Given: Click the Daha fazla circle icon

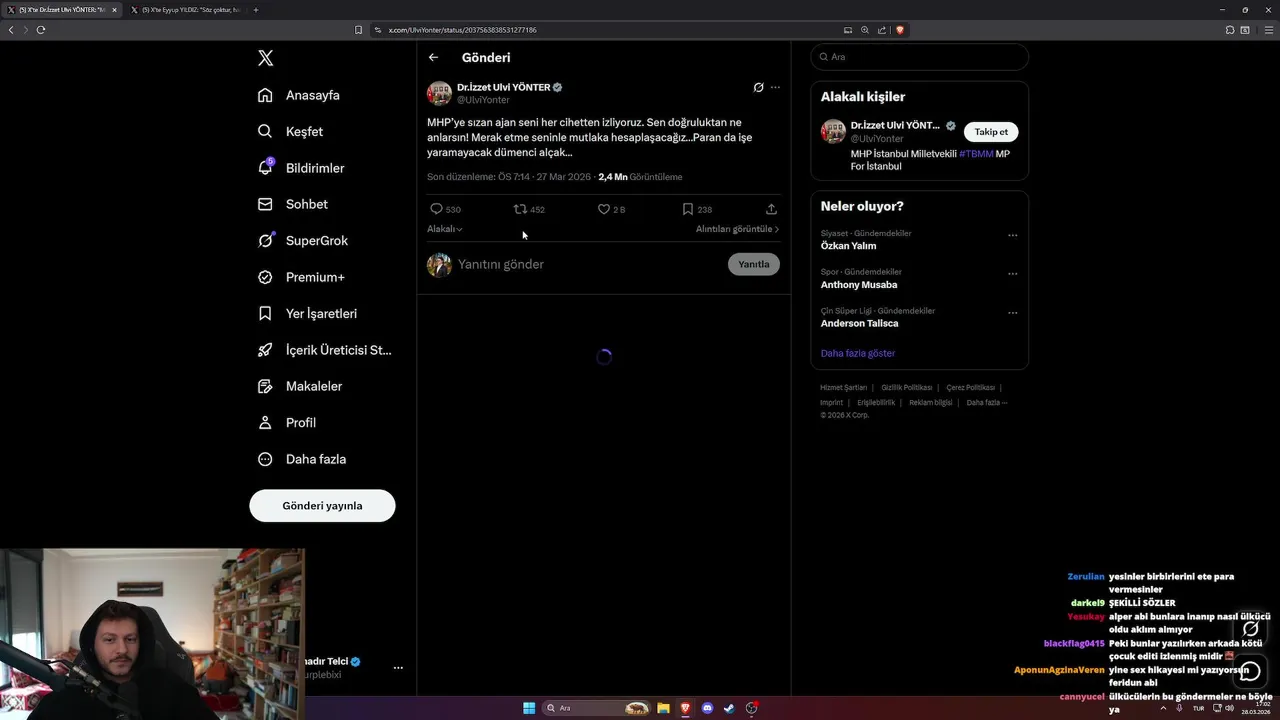Looking at the screenshot, I should (x=265, y=459).
